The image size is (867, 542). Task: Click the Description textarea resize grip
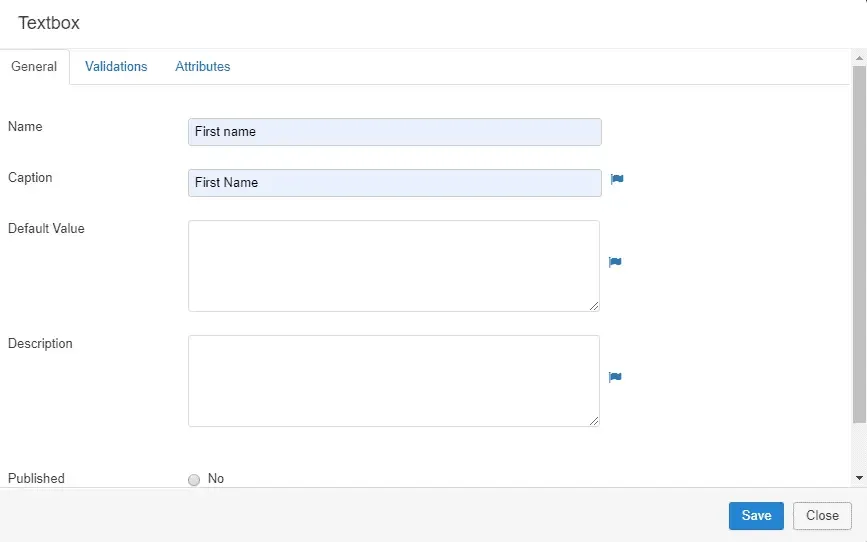tap(594, 421)
